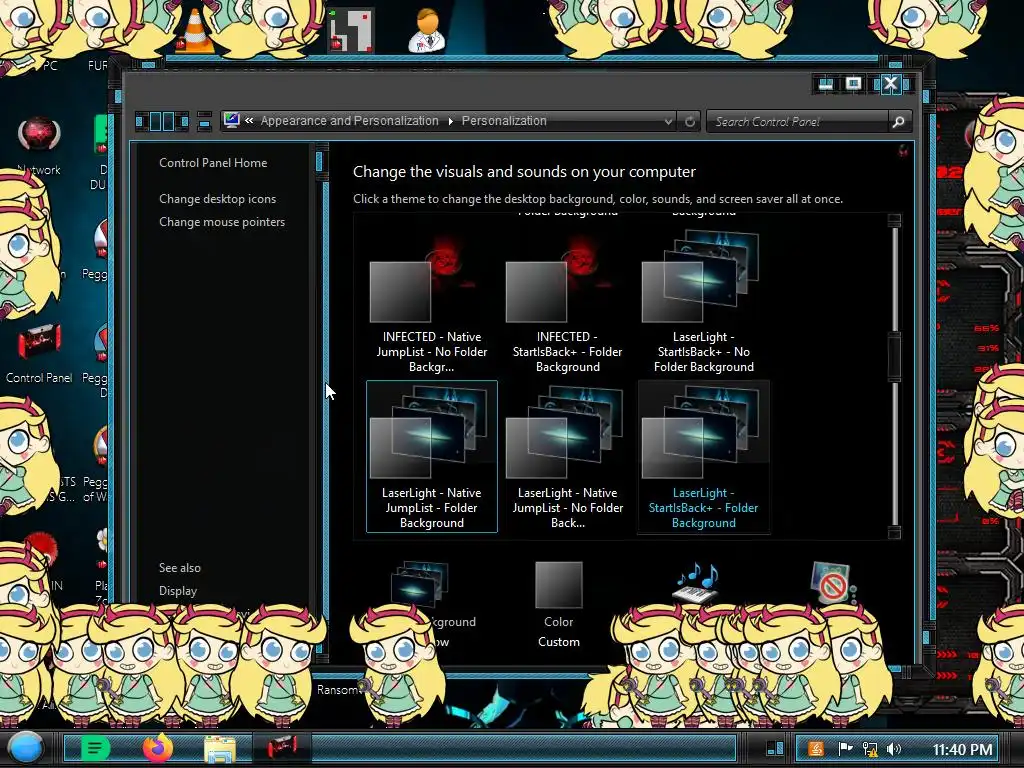
Task: Click the theme list scroll up arrow
Action: (x=895, y=220)
